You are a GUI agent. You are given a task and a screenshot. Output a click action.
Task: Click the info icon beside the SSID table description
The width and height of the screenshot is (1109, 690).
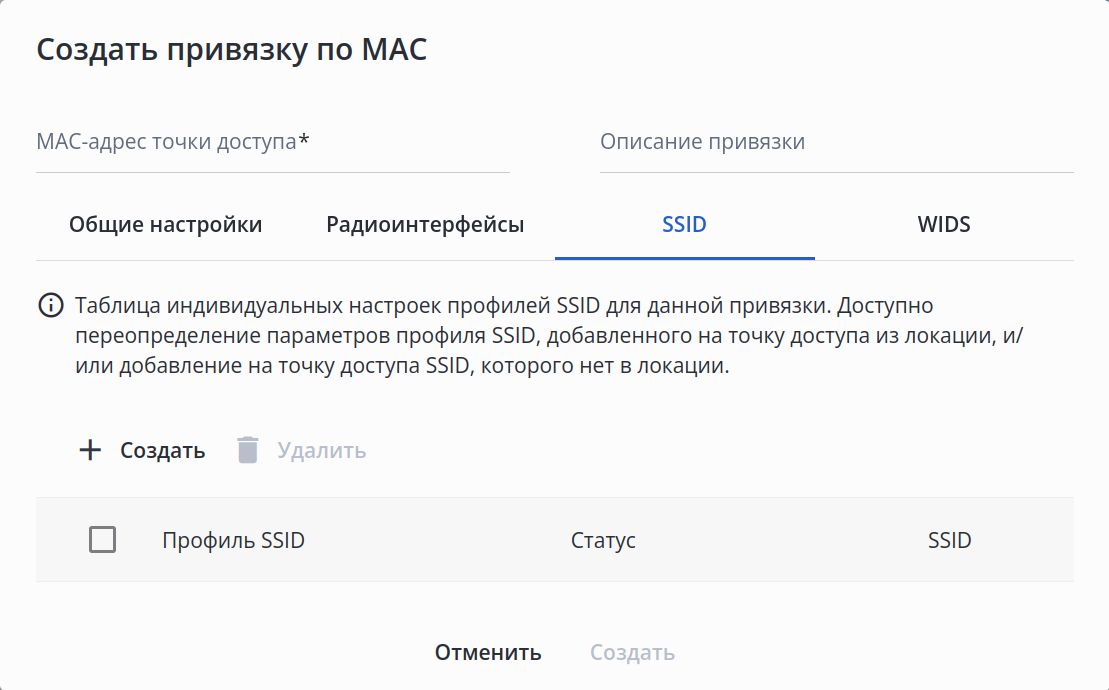[49, 305]
